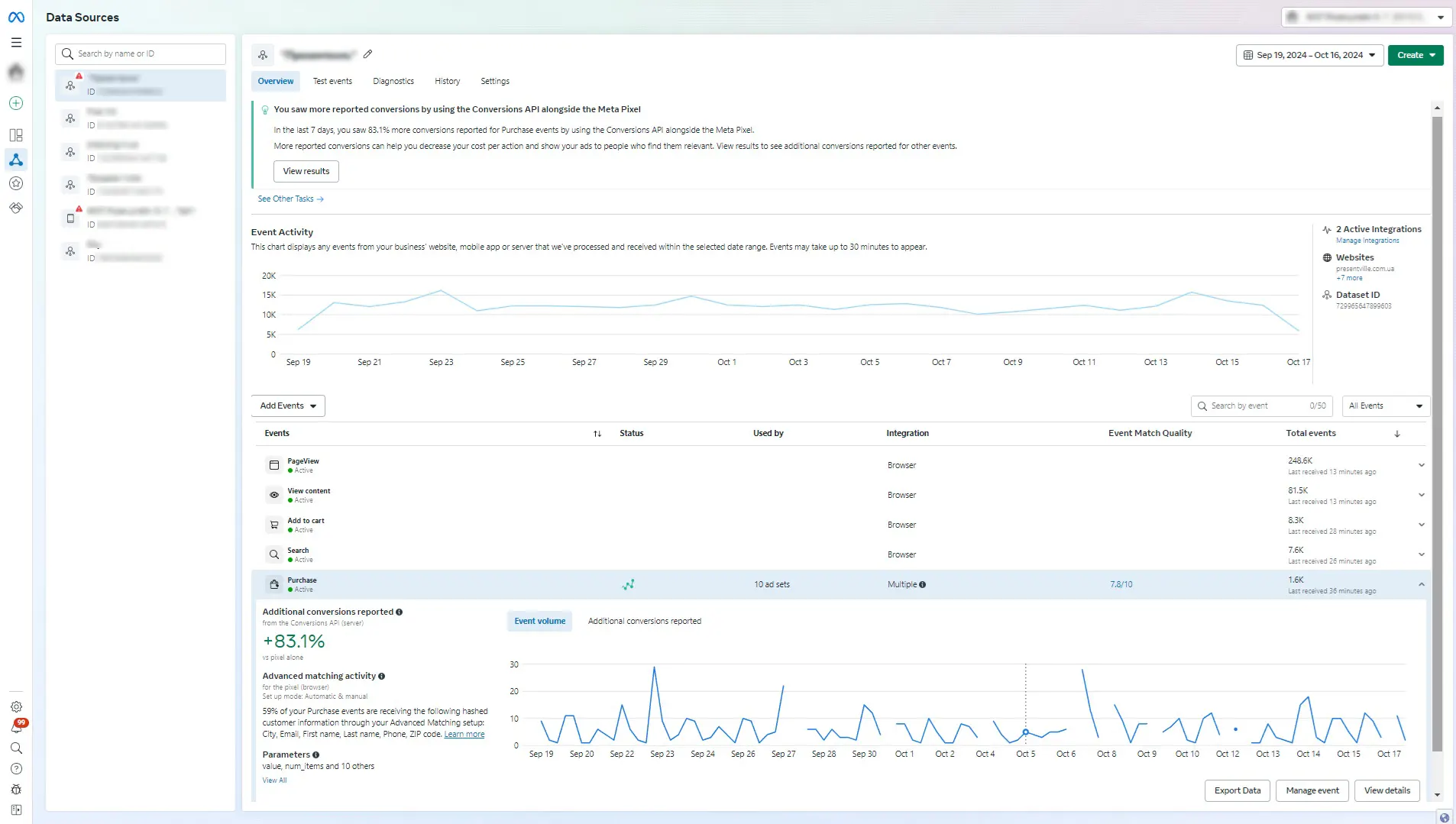1456x824 pixels.
Task: Click the View results button
Action: 306,172
